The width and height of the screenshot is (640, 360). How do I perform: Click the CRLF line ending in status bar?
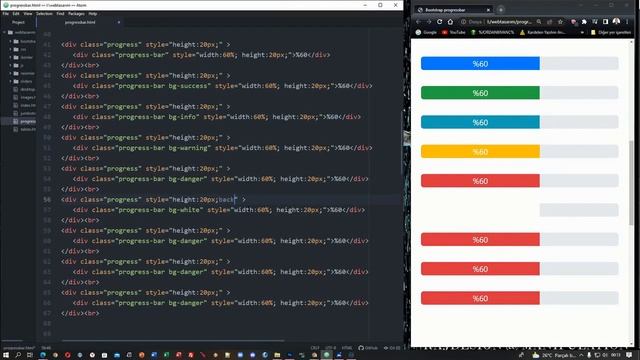[x=315, y=348]
